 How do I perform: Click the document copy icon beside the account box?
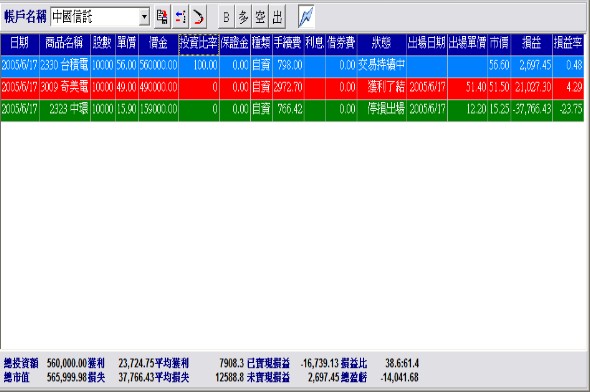click(x=163, y=17)
